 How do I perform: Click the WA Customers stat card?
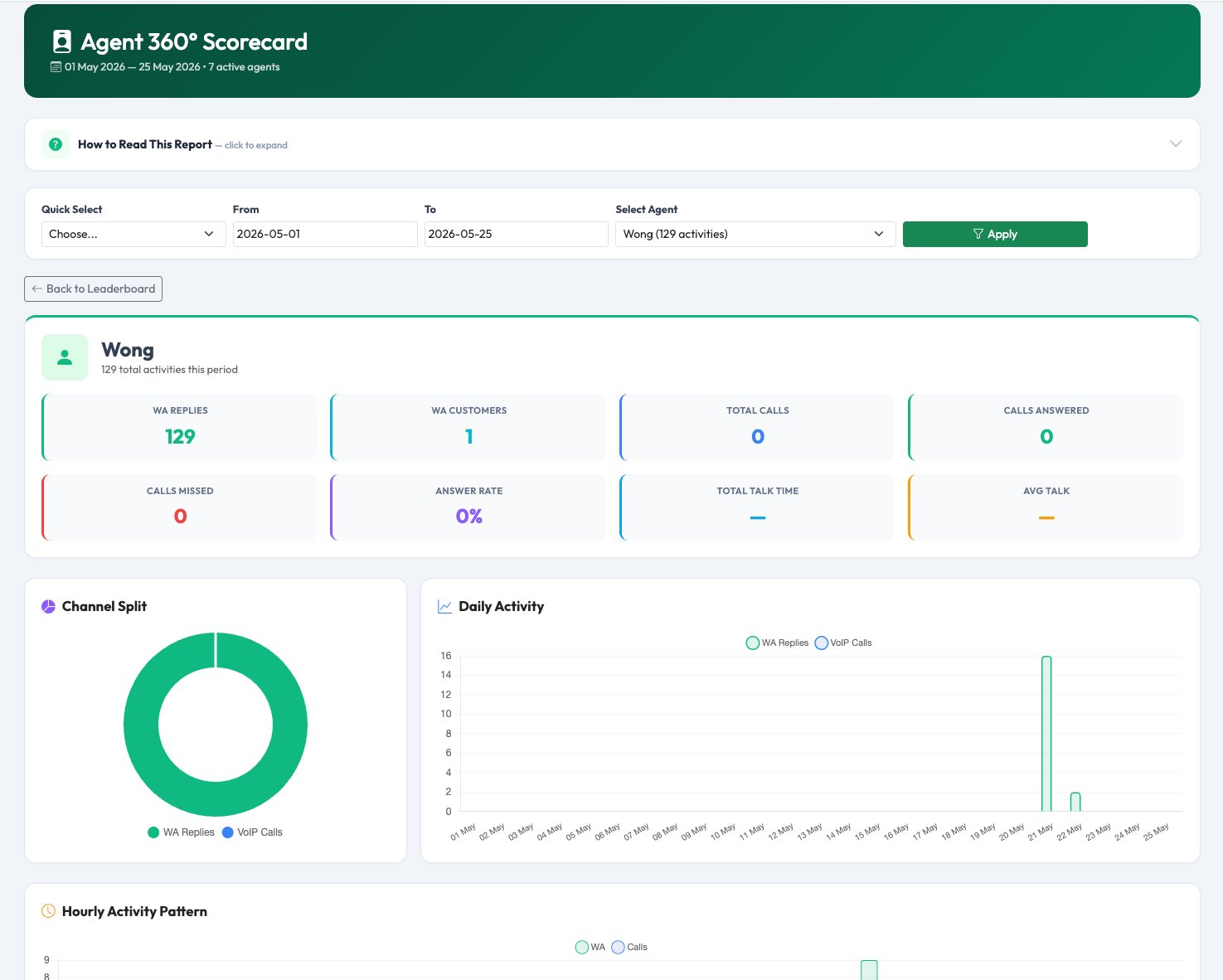tap(468, 427)
